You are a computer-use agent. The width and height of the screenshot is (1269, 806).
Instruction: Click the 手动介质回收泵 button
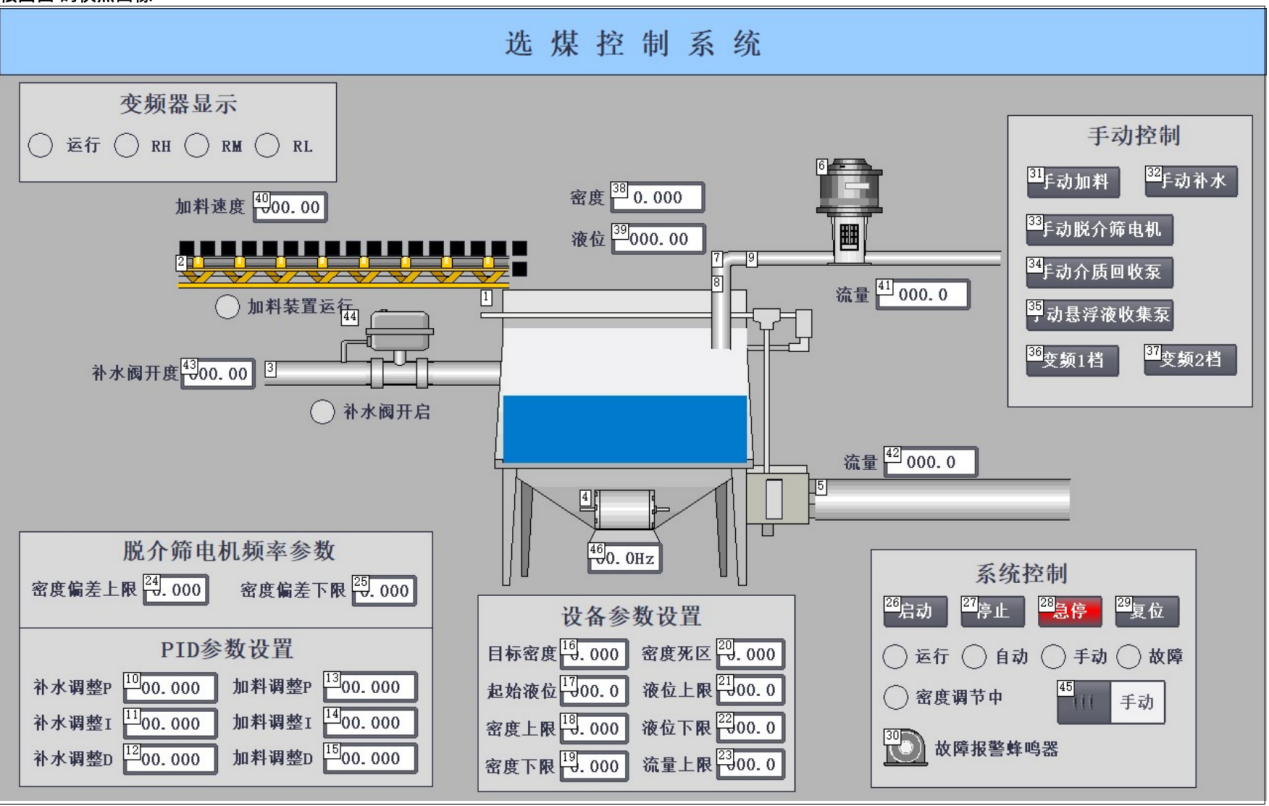click(x=1099, y=271)
